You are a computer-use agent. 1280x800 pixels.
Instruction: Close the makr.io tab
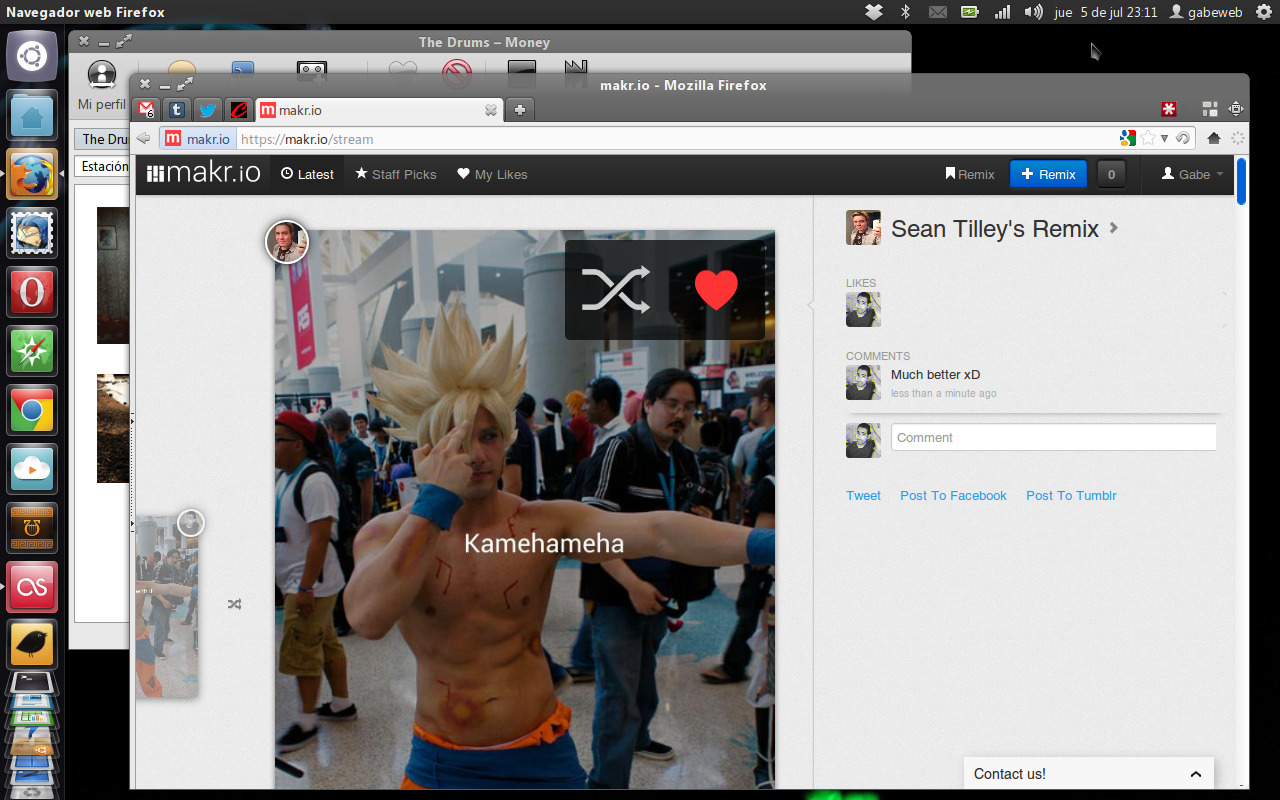pyautogui.click(x=491, y=110)
